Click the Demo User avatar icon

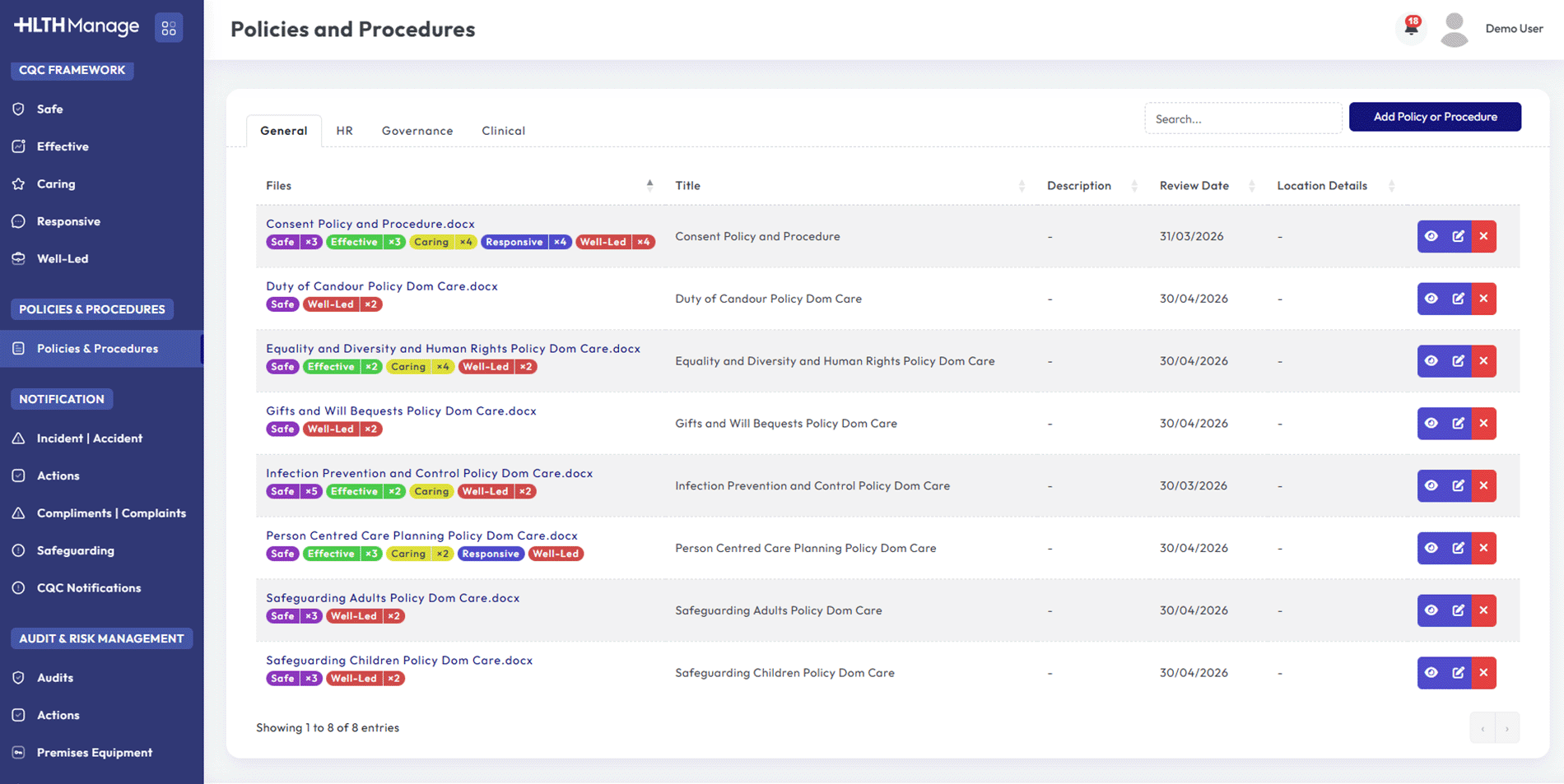click(x=1454, y=29)
